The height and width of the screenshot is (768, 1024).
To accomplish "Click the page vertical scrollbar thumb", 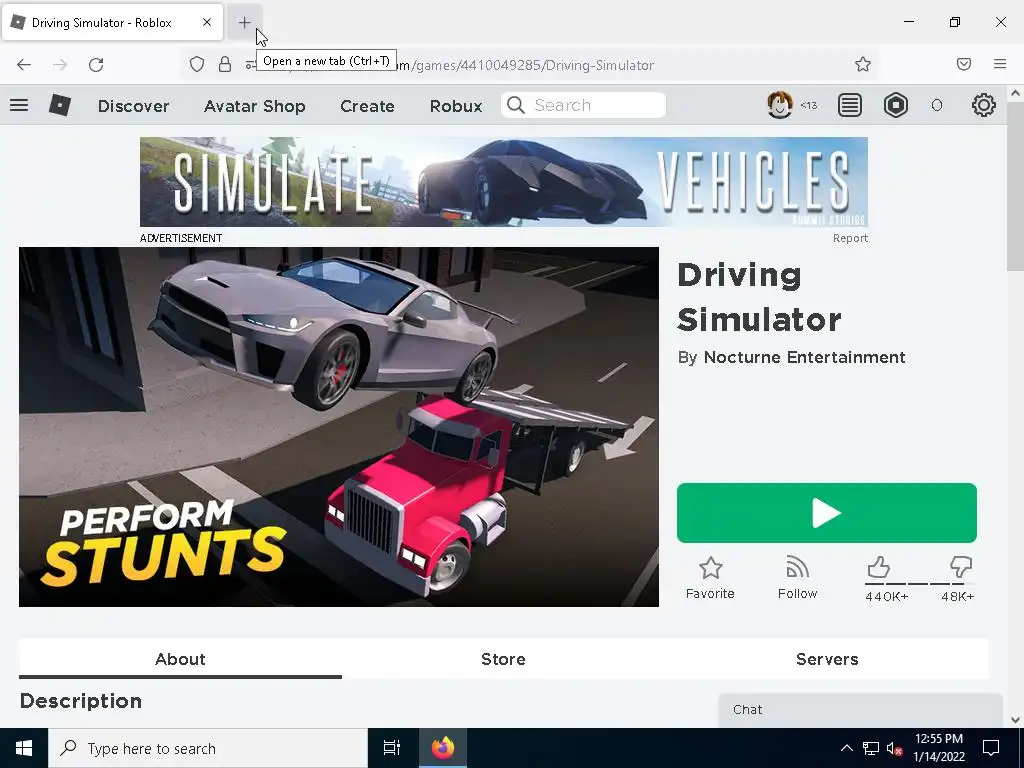I will [x=1016, y=186].
